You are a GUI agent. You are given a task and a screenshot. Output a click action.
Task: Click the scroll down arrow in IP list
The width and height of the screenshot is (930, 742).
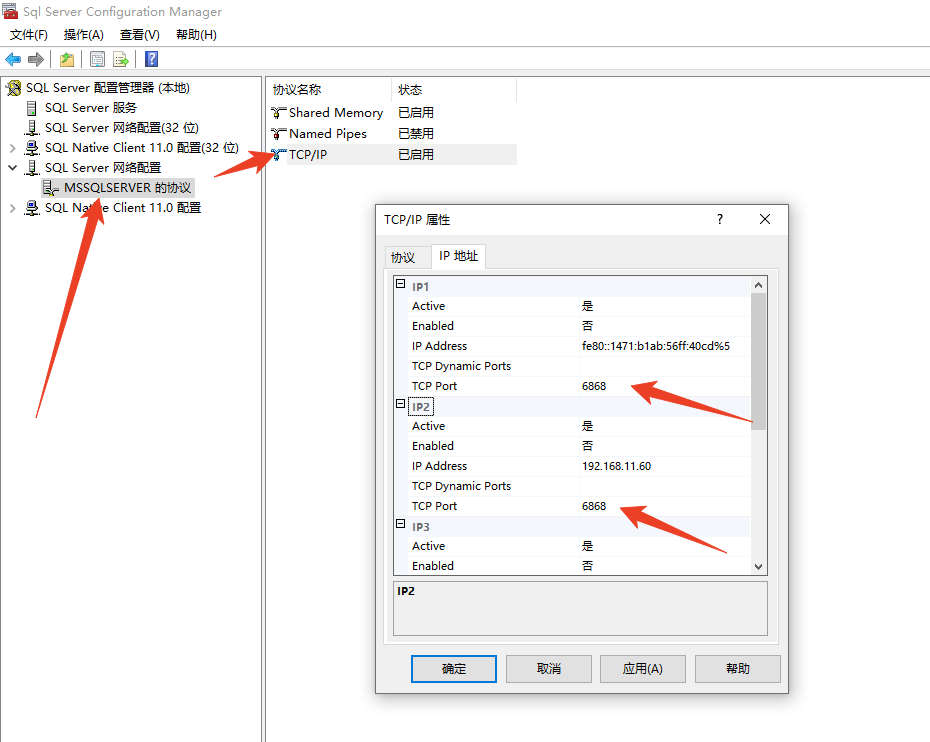[758, 566]
